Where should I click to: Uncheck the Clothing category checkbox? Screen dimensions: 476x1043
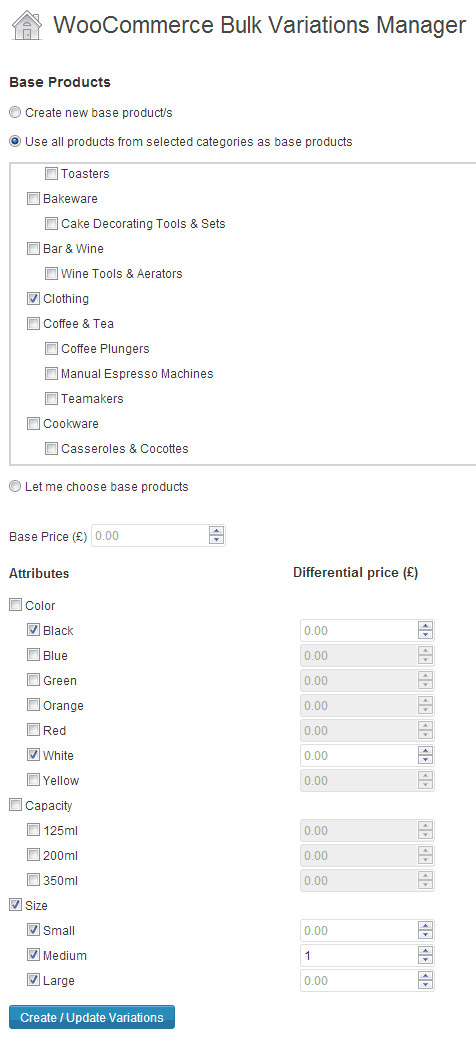33,299
